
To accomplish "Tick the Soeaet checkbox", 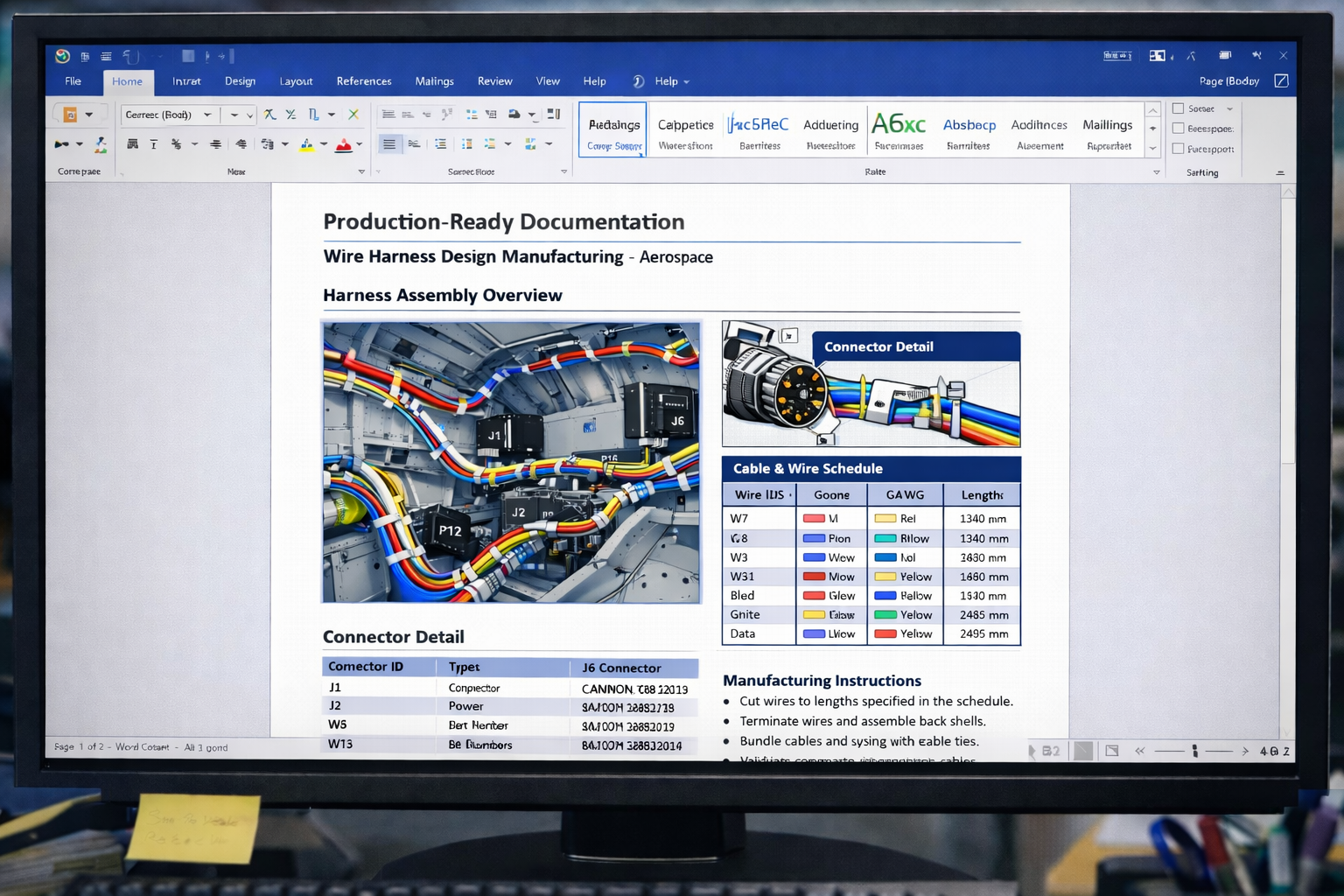I will pyautogui.click(x=1178, y=108).
